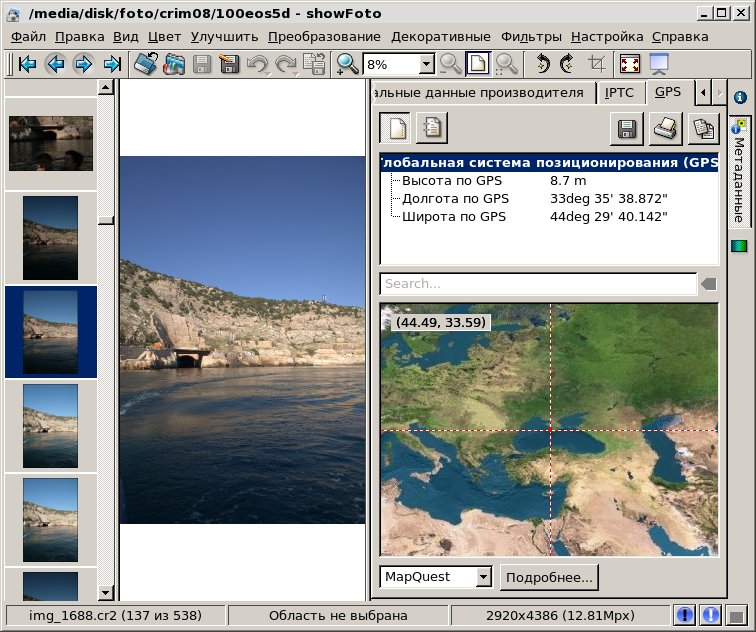Start the slideshow presentation icon
The height and width of the screenshot is (632, 756).
659,64
